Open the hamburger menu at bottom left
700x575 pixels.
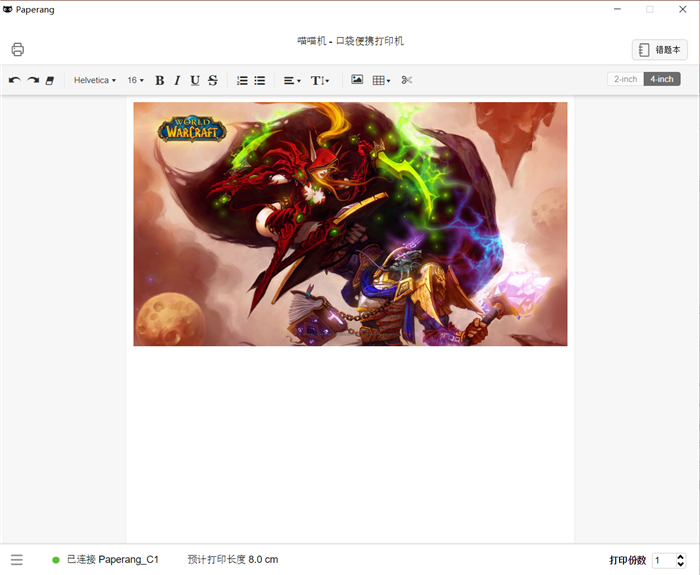(17, 560)
